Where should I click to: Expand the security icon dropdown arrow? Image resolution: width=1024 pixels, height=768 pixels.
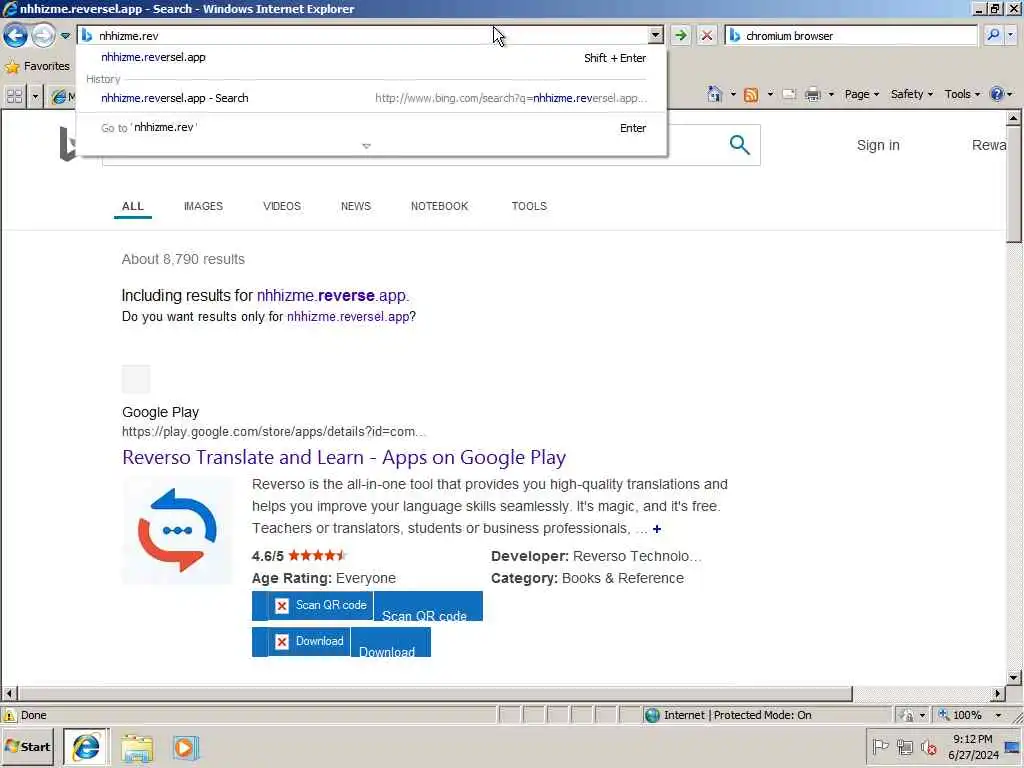pos(922,715)
